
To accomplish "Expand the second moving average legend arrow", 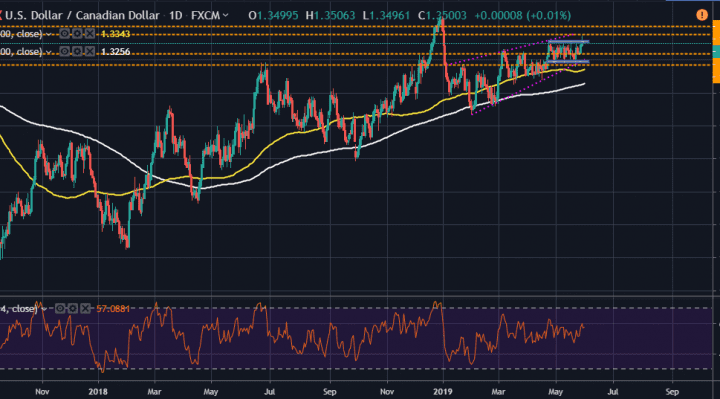I will pyautogui.click(x=49, y=52).
